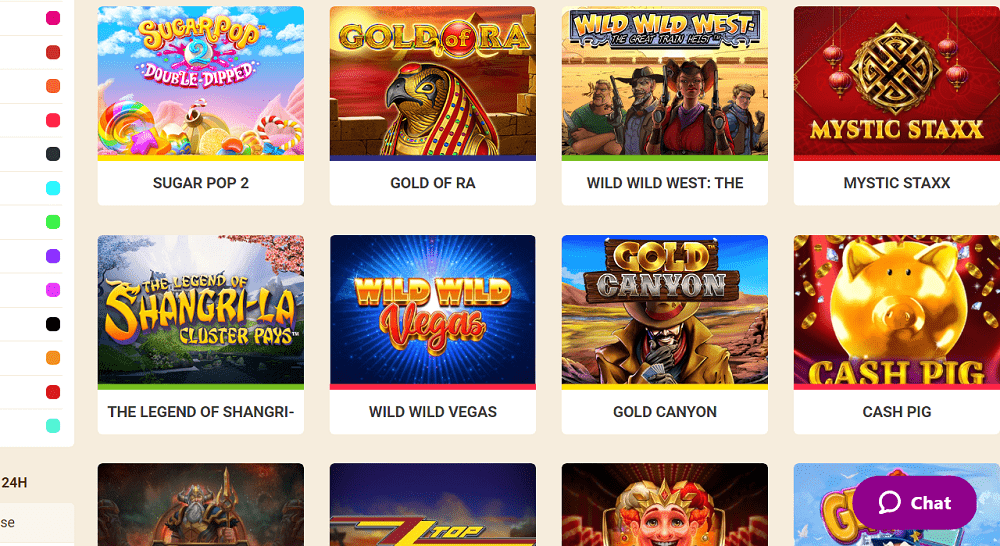This screenshot has height=546, width=1000.
Task: Open the Sugar Pop 2 game thumbnail
Action: point(200,81)
